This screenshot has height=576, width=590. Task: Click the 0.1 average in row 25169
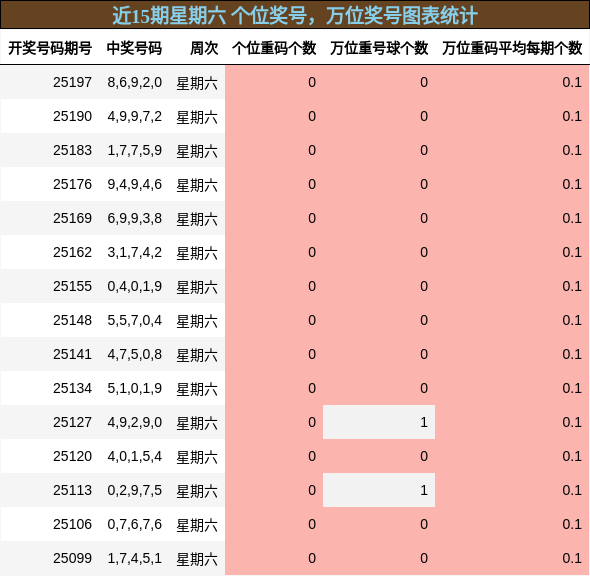(x=572, y=218)
